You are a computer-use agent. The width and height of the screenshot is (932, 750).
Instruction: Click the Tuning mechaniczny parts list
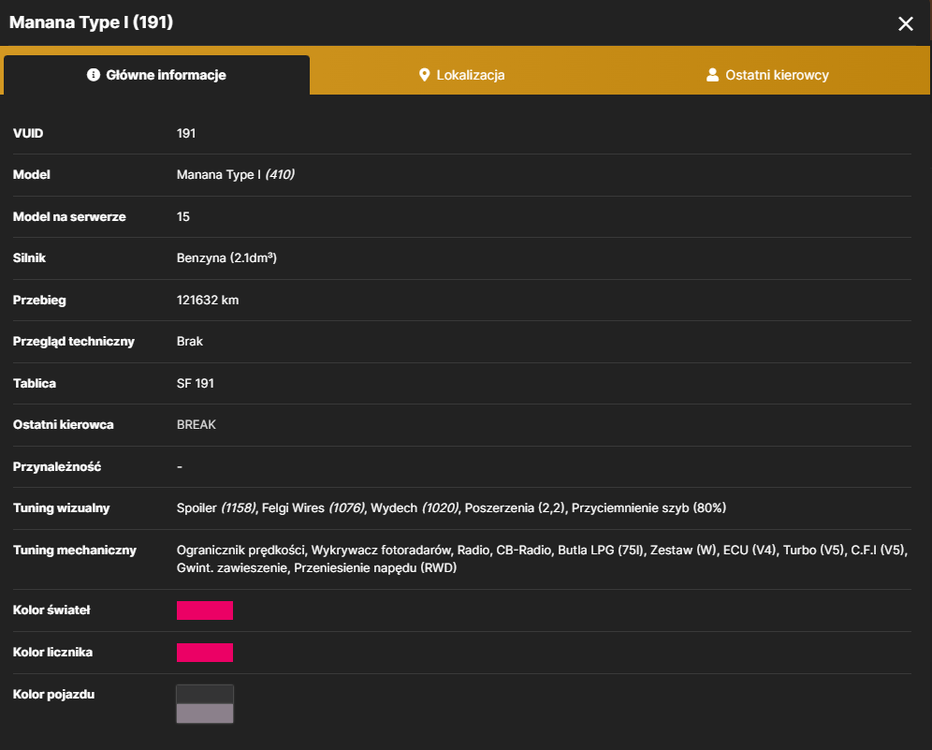click(542, 559)
